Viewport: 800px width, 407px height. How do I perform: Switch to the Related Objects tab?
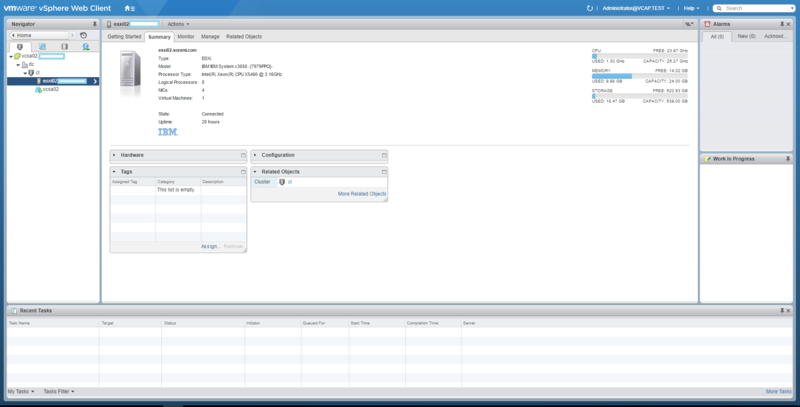pyautogui.click(x=244, y=37)
